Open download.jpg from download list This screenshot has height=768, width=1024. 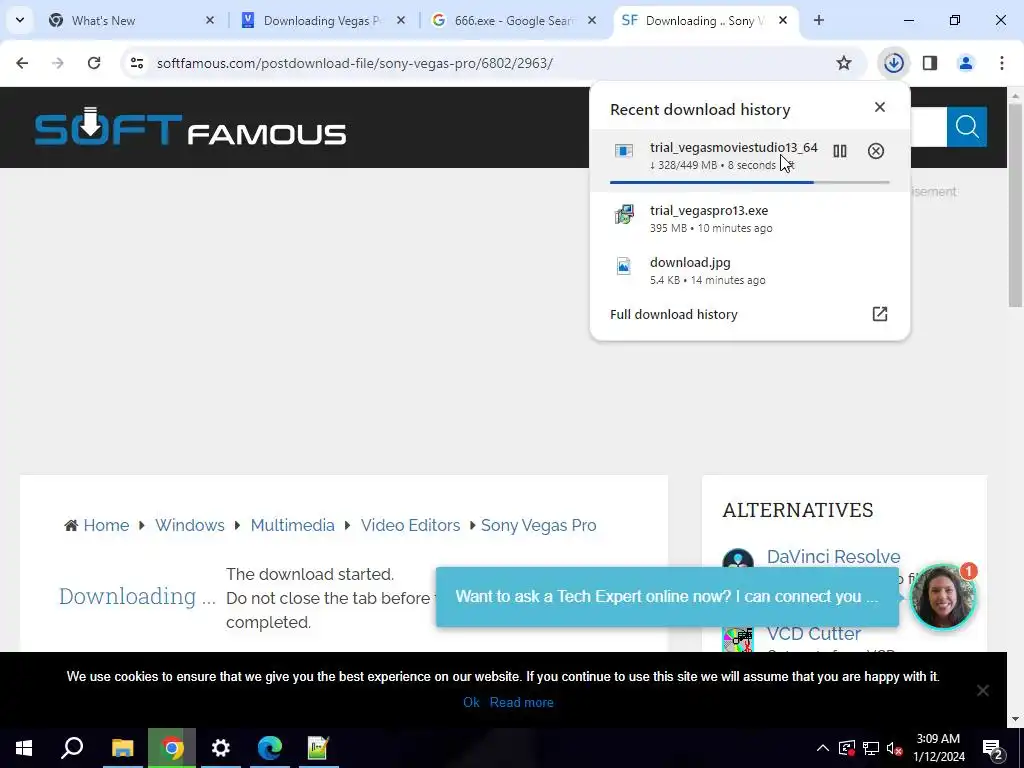point(749,270)
